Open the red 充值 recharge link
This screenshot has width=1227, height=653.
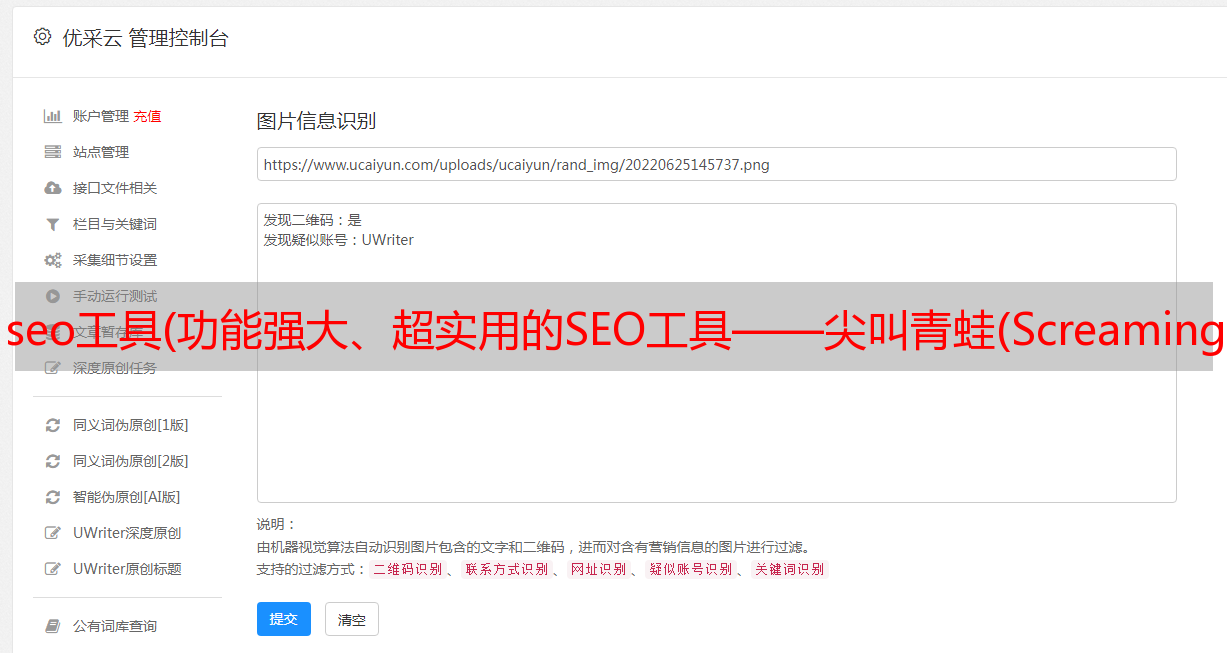coord(147,116)
